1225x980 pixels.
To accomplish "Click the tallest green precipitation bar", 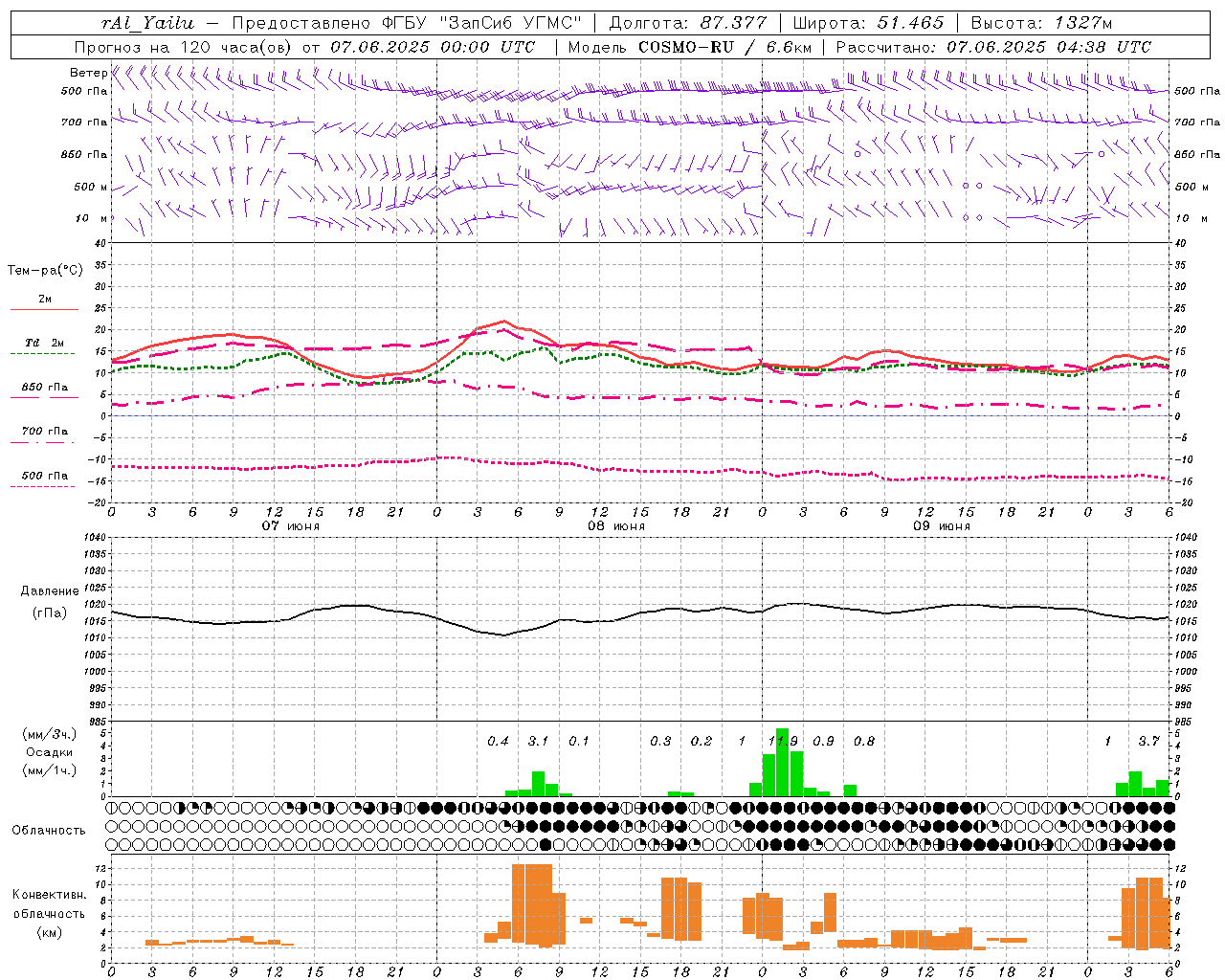I will tap(783, 763).
